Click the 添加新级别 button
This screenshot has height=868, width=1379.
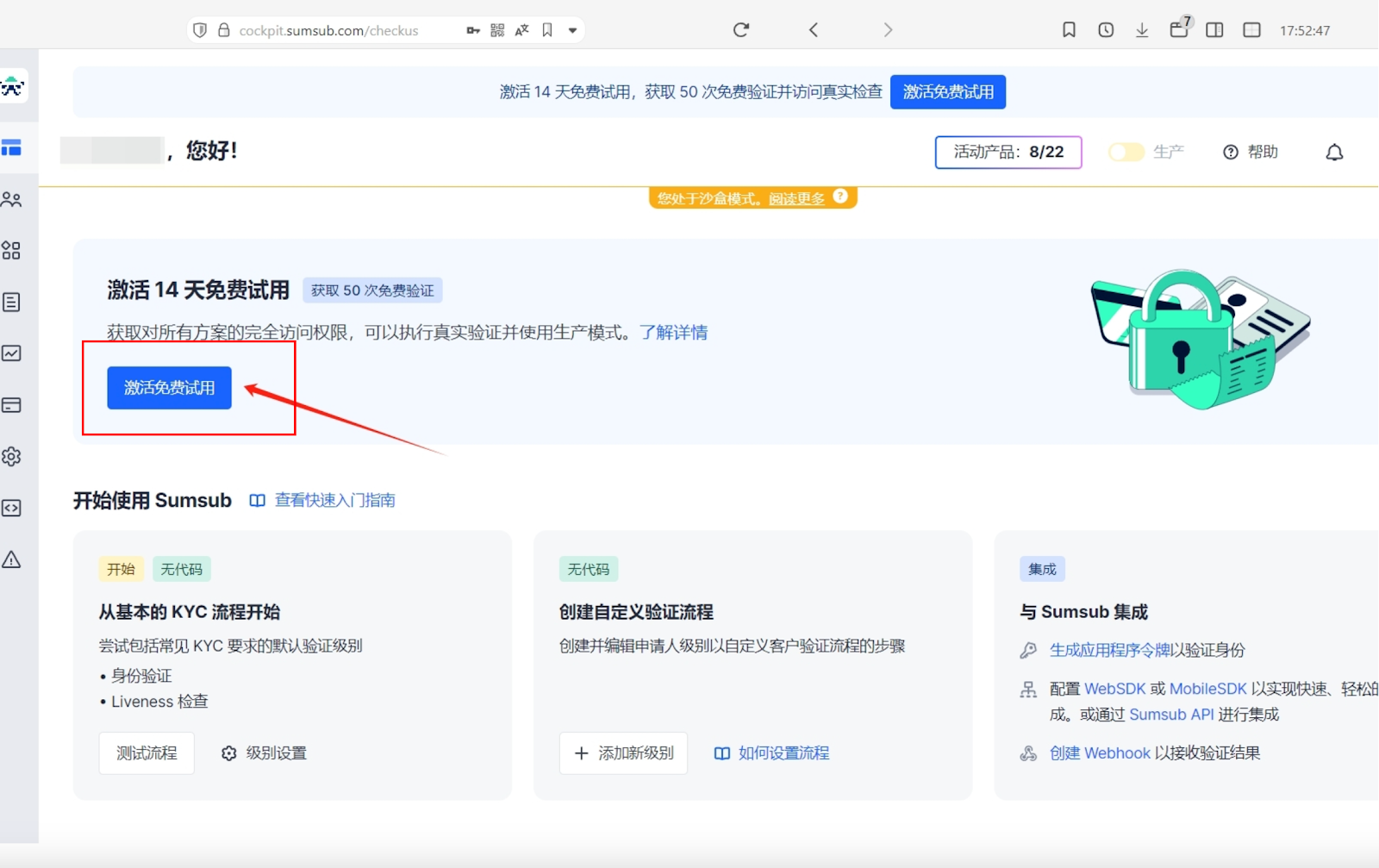(623, 753)
